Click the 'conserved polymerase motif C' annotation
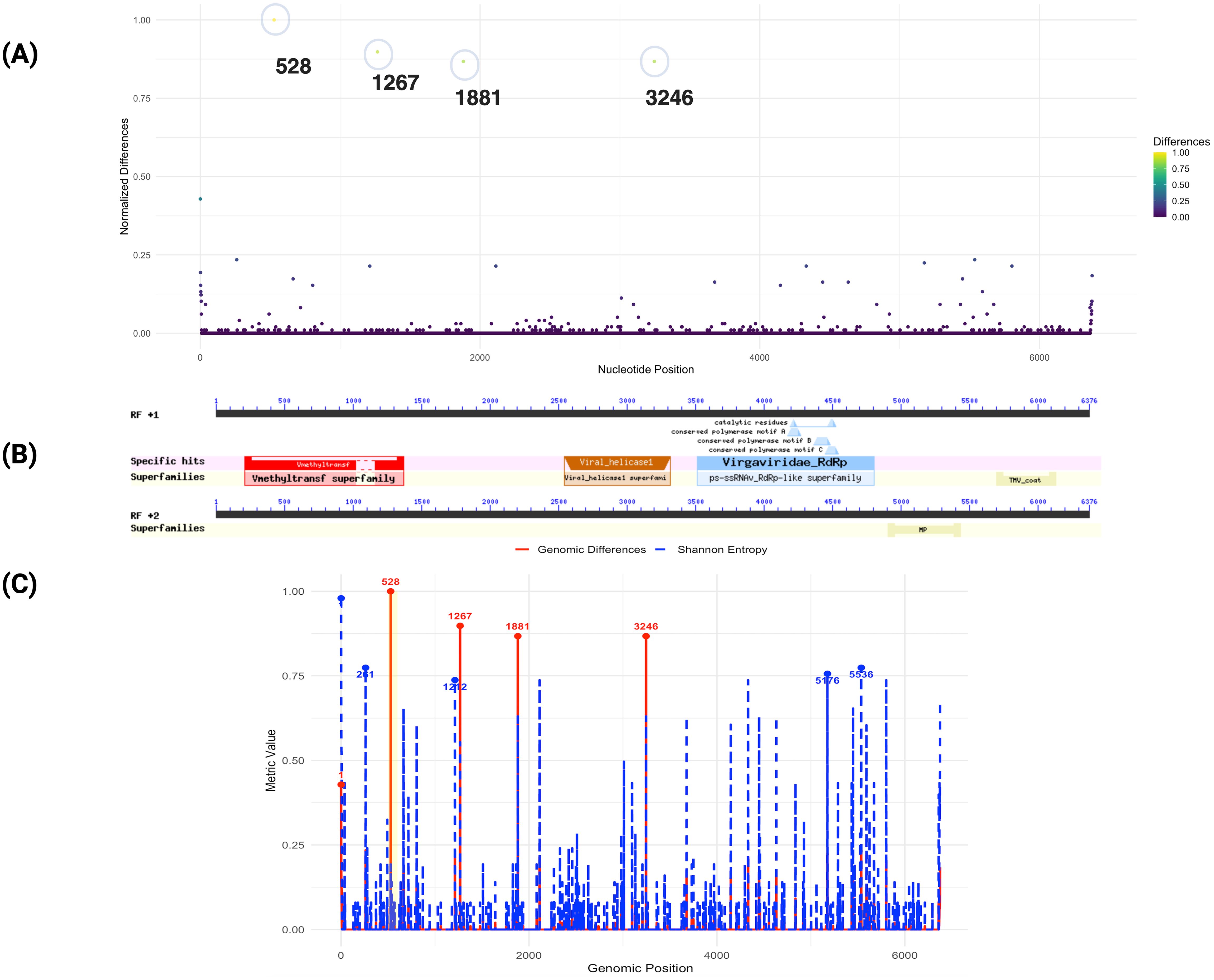1214x980 pixels. [x=766, y=450]
